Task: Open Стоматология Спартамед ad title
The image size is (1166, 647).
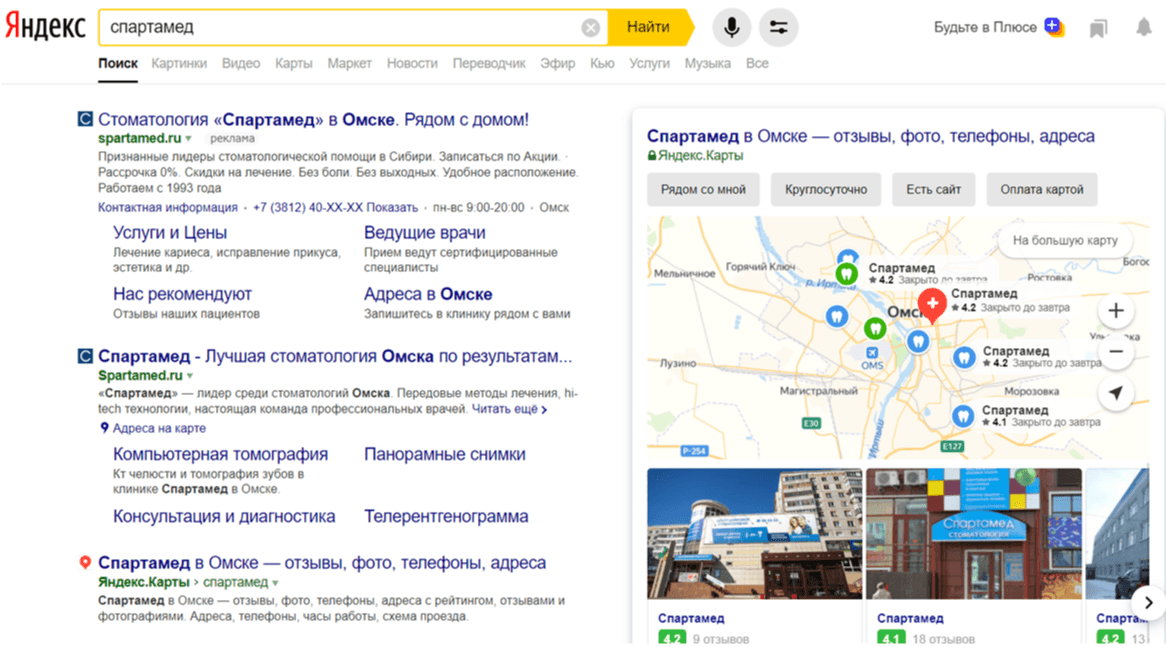Action: pos(313,120)
